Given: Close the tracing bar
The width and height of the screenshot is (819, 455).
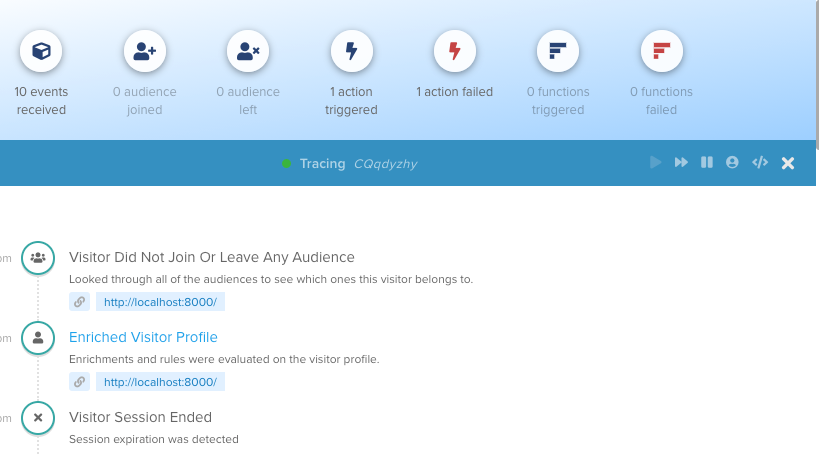Looking at the screenshot, I should tap(788, 163).
